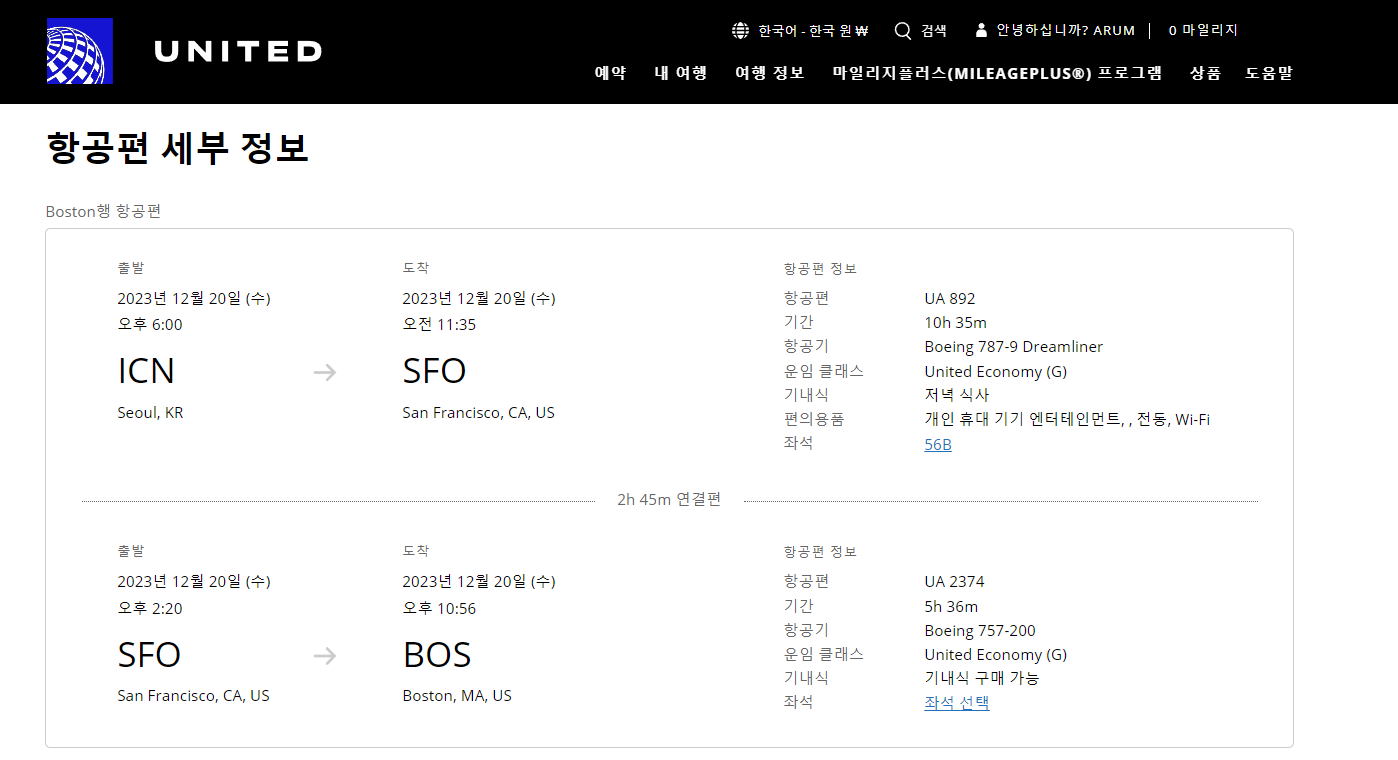
Task: Click the city Boston, MA, US
Action: click(x=457, y=695)
